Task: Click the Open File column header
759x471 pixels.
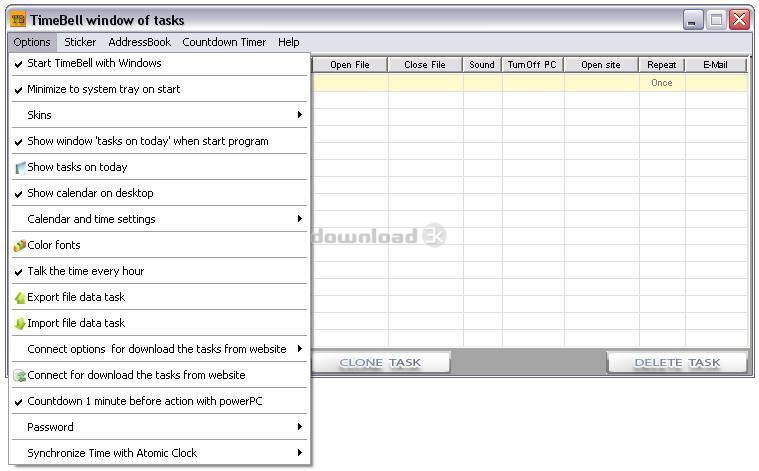Action: click(x=349, y=65)
